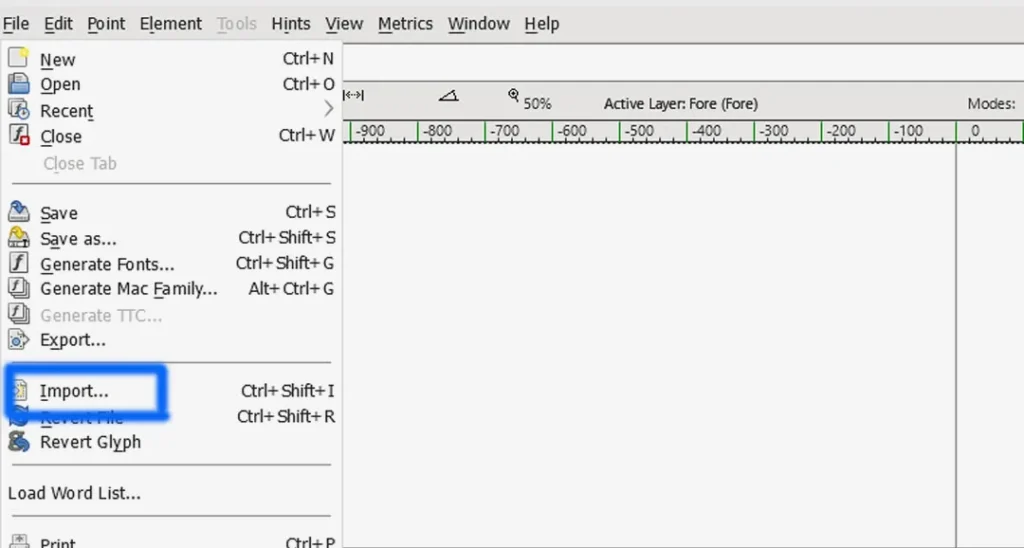This screenshot has width=1024, height=548.
Task: Click the Revert Glyph icon
Action: click(x=18, y=442)
